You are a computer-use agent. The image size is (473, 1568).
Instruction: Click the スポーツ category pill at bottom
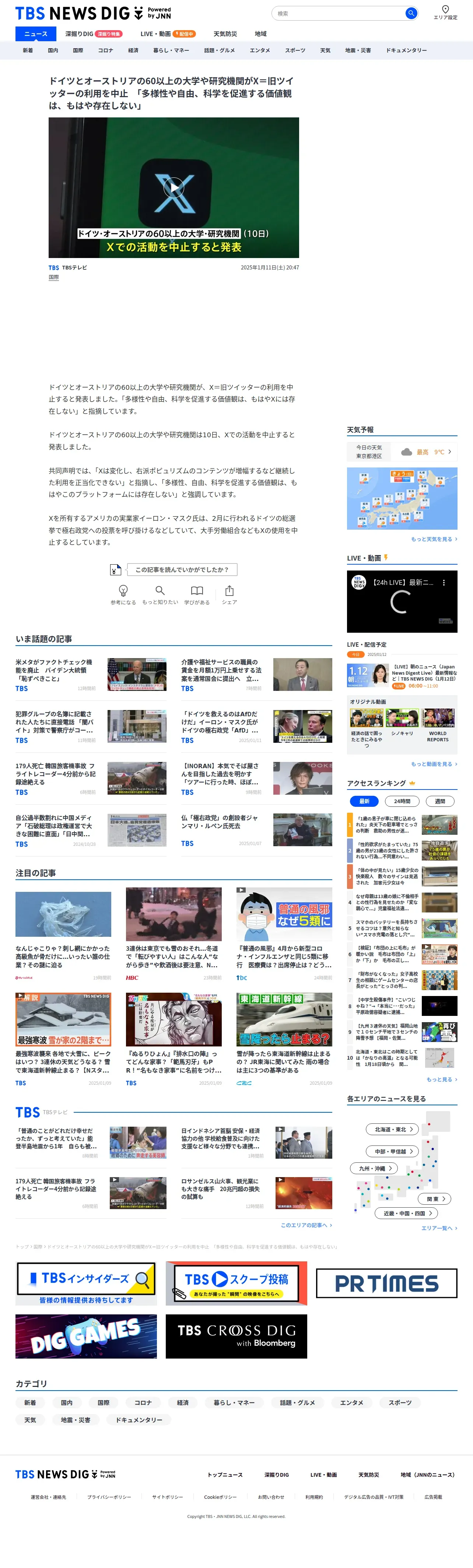[400, 1402]
